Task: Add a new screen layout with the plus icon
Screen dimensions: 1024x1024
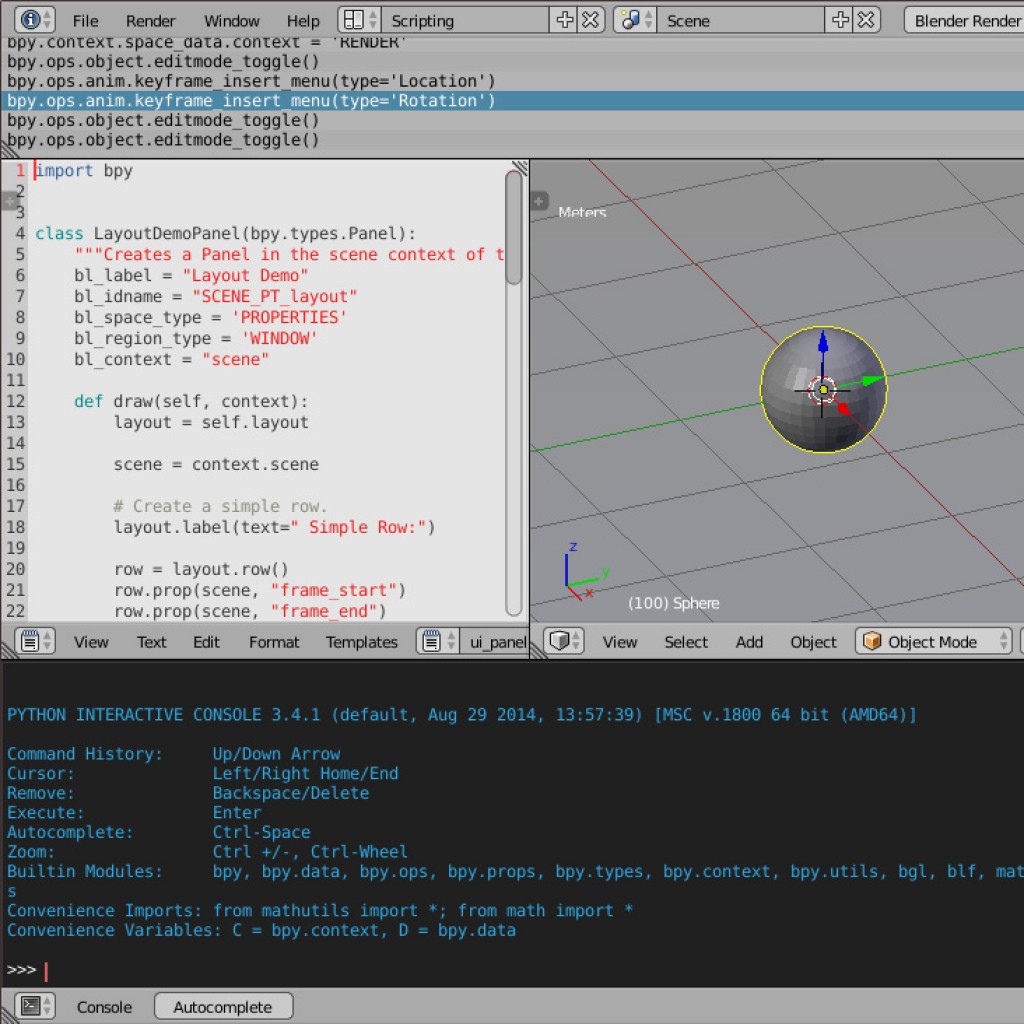Action: 566,19
